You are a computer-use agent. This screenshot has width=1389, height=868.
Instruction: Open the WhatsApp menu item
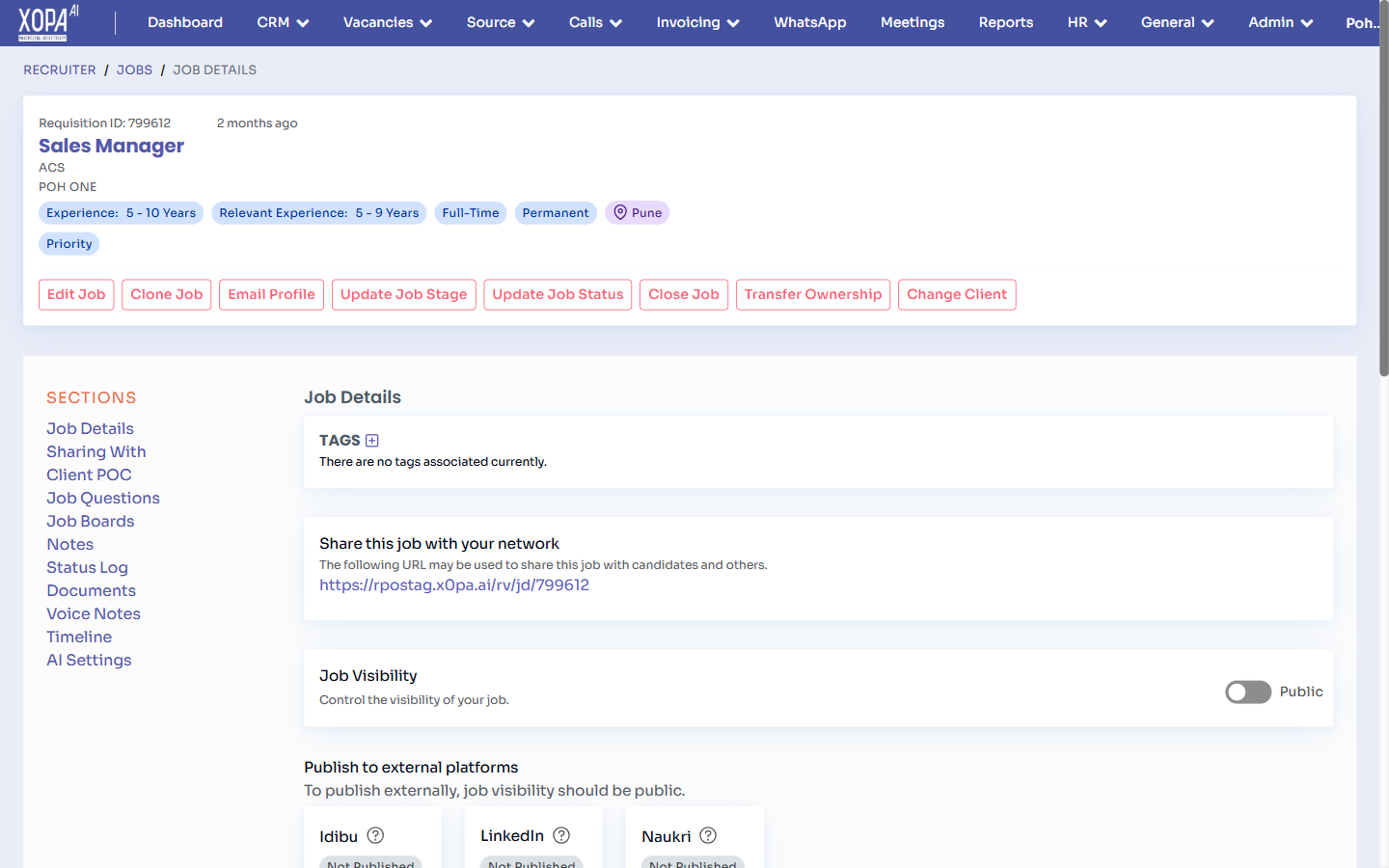pos(810,22)
